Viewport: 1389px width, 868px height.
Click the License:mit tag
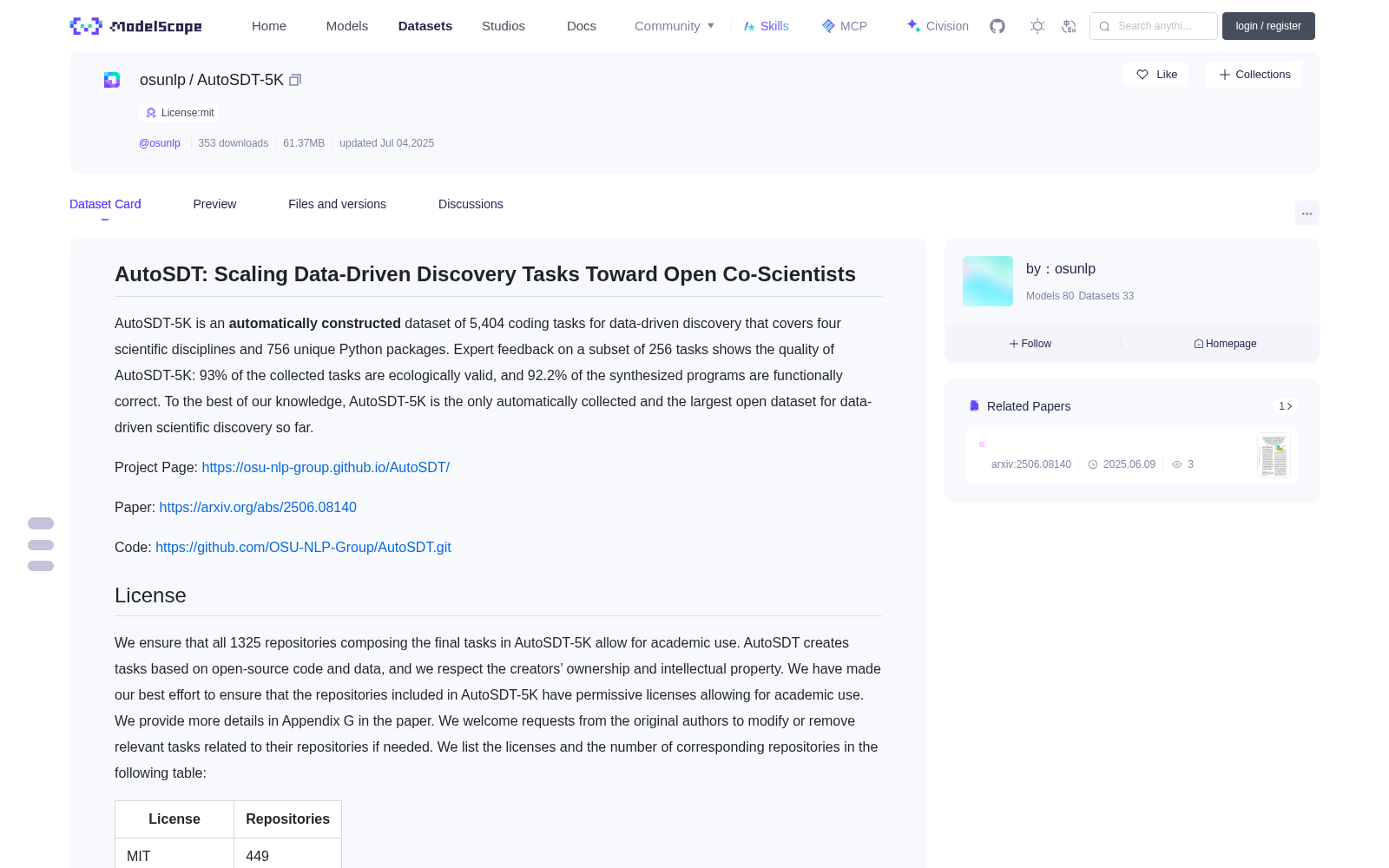pyautogui.click(x=179, y=113)
